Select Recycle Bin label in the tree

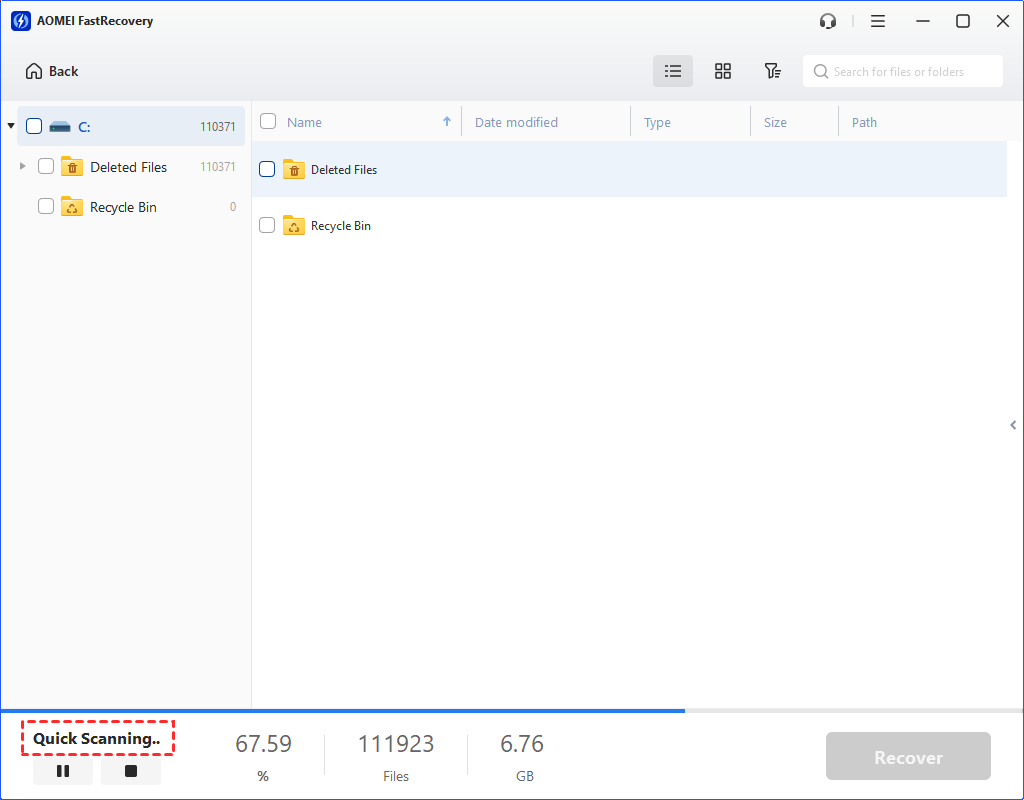tap(123, 207)
